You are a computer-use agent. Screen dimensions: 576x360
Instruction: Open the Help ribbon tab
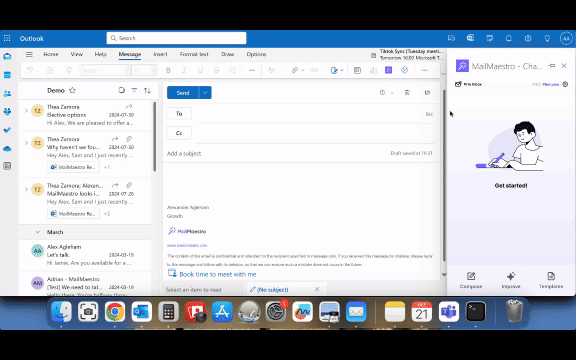pos(100,54)
